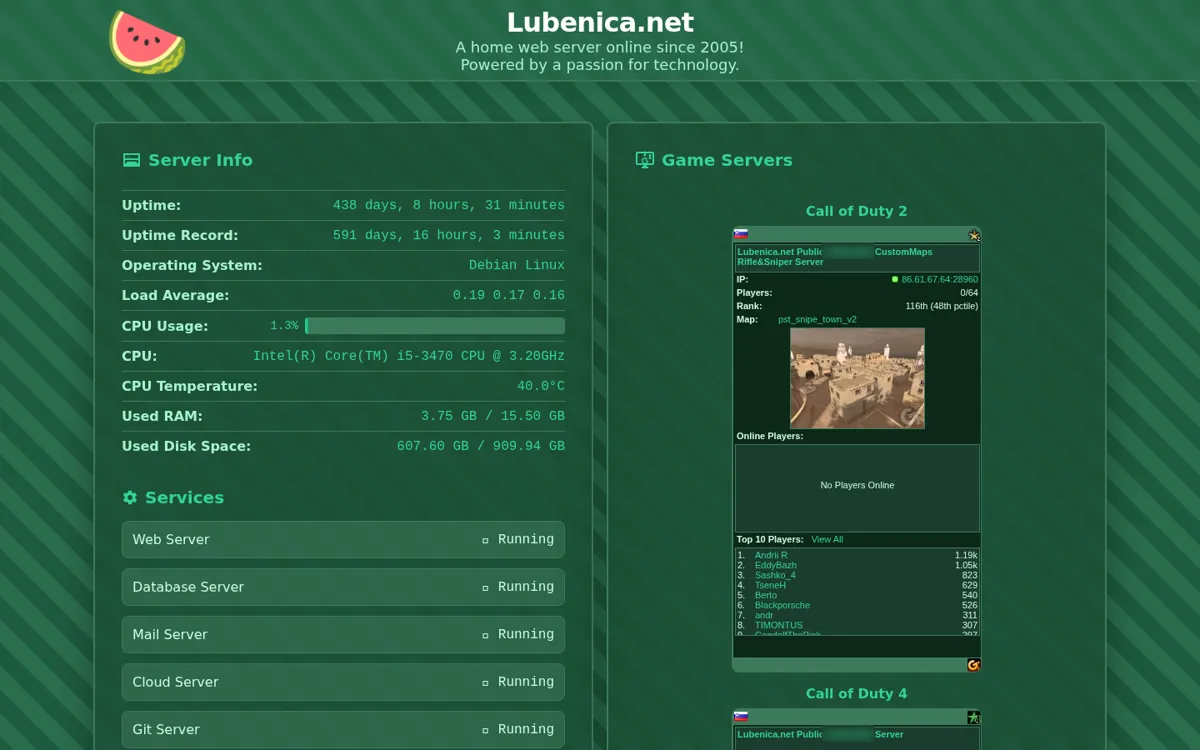This screenshot has height=750, width=1200.
Task: Select the Mail Server service row
Action: point(343,634)
